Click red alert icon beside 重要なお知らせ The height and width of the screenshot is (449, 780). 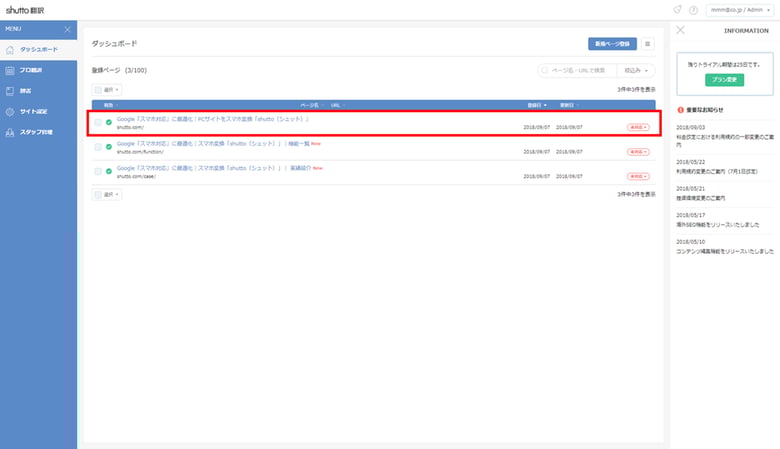tap(680, 110)
